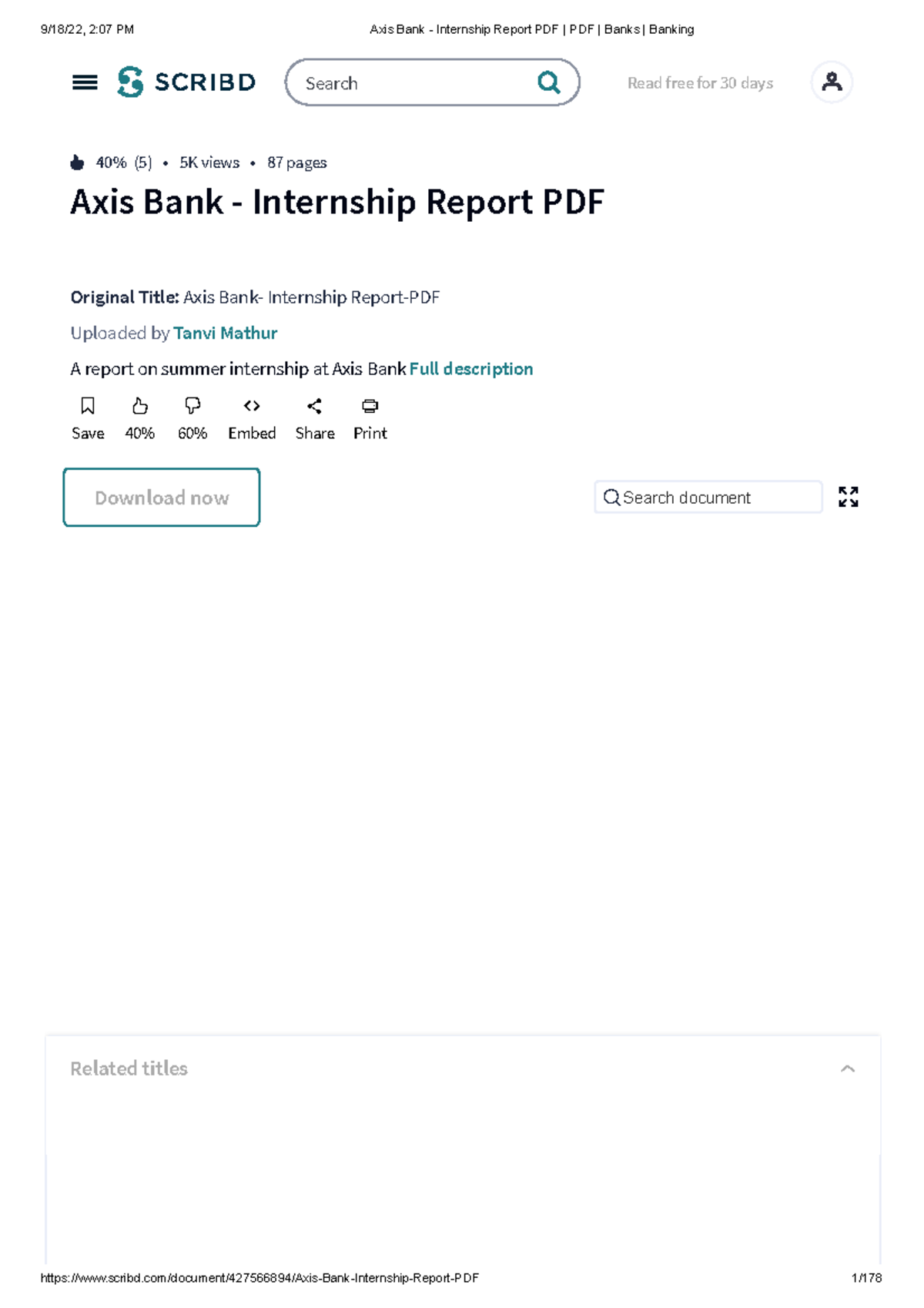Open uploader profile Tanvi Mathur

tap(225, 333)
